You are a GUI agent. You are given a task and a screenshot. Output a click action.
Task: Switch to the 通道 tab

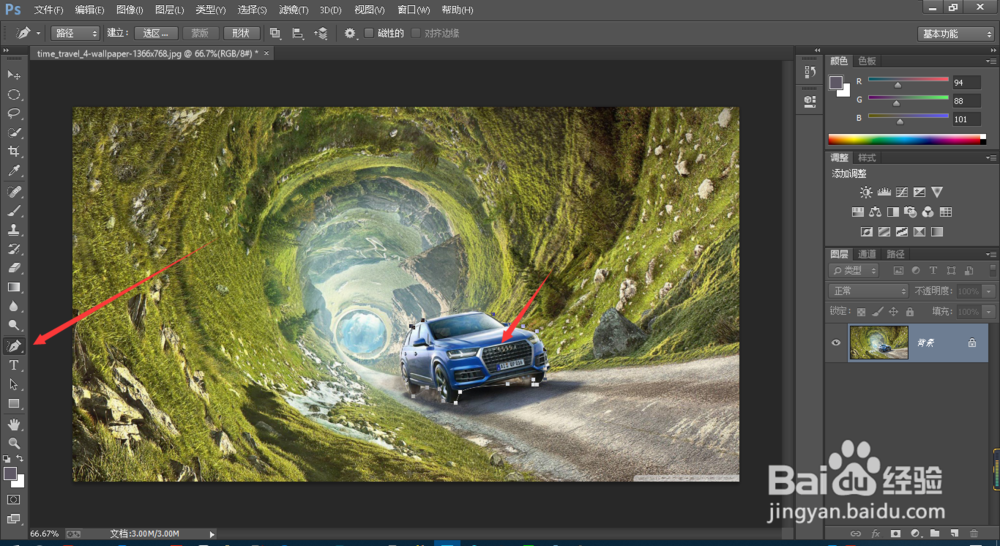pos(868,254)
